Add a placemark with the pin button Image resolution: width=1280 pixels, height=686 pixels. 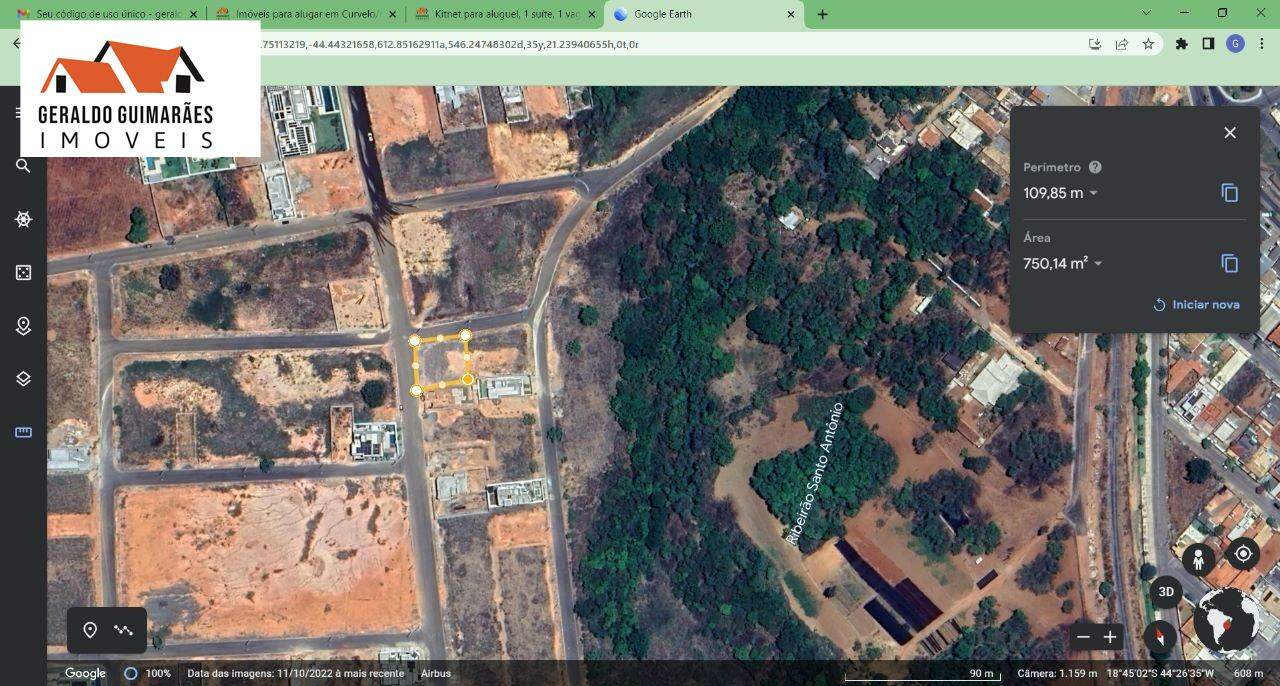point(90,630)
